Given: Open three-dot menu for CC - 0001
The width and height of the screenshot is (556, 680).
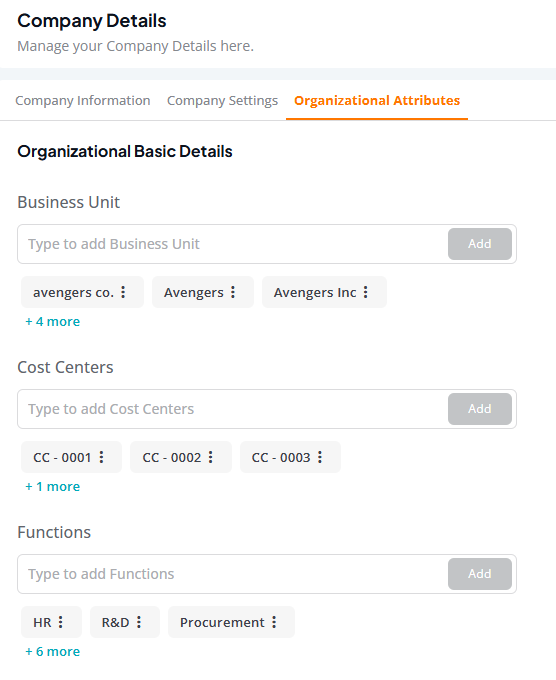Looking at the screenshot, I should pyautogui.click(x=101, y=457).
